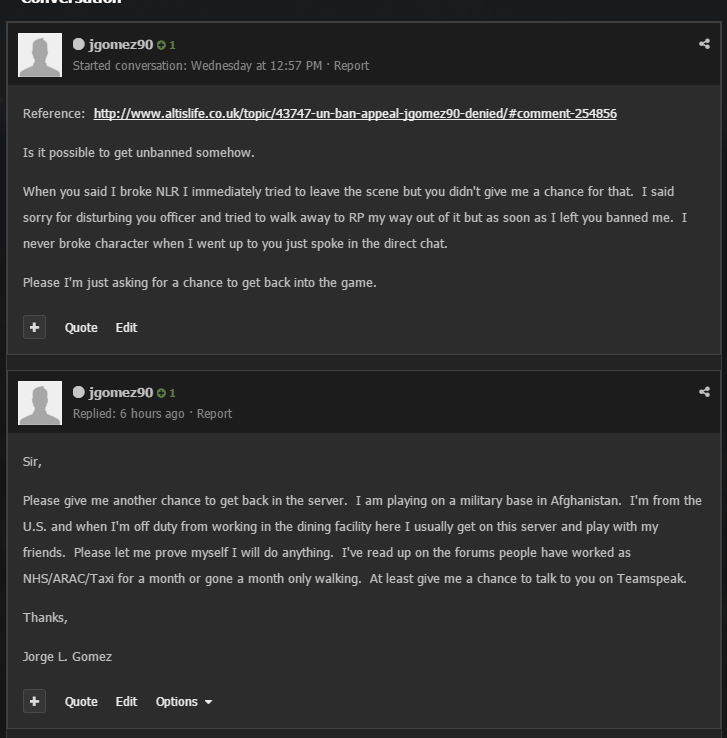This screenshot has width=727, height=738.
Task: Click green reputation badge on first message
Action: [x=166, y=45]
